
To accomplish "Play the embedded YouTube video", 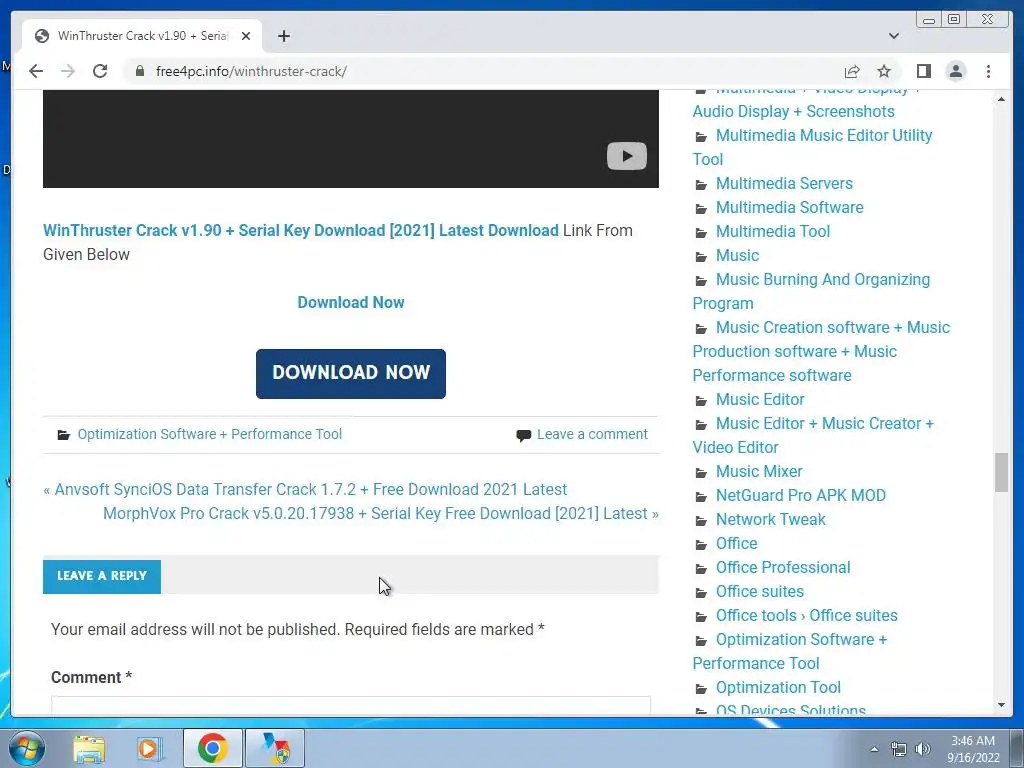I will point(627,156).
